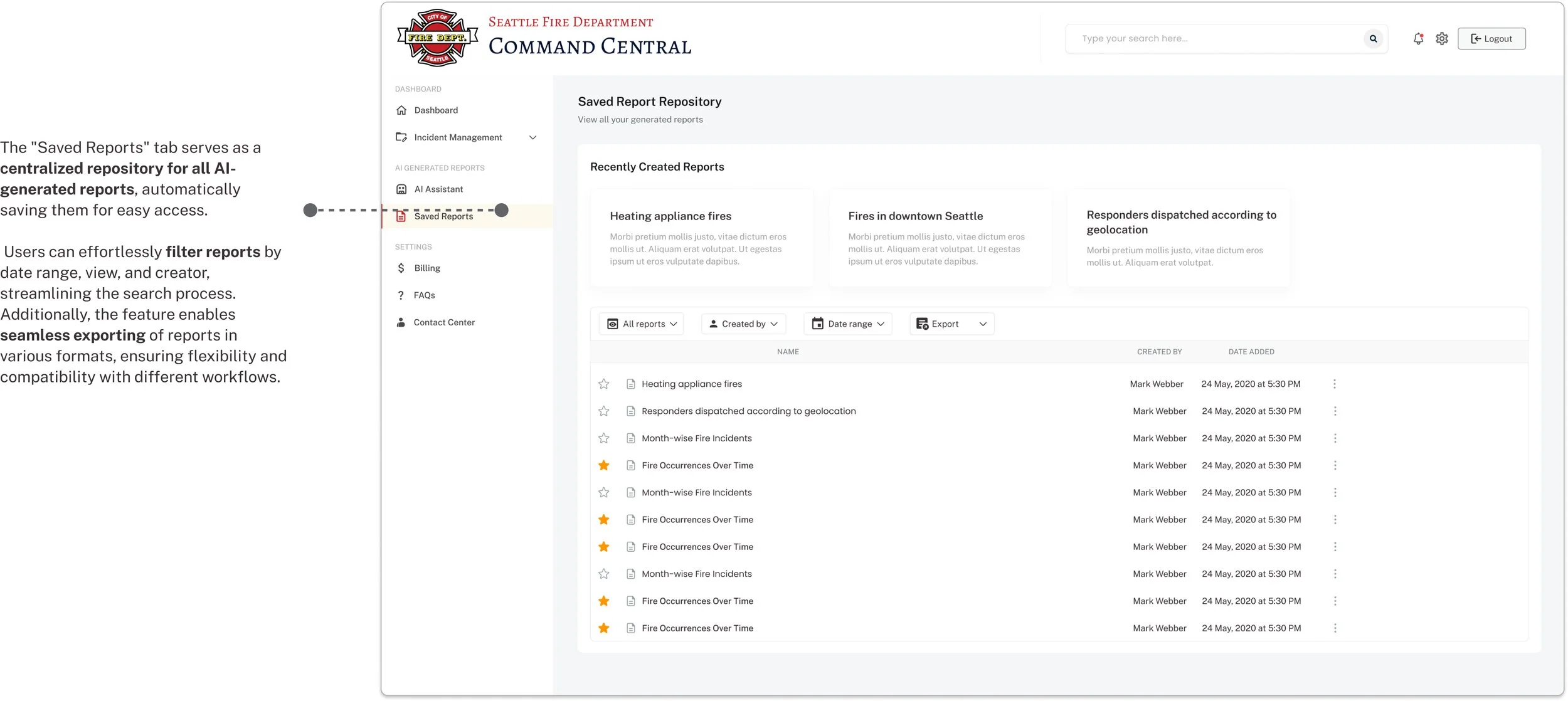The image size is (1568, 701).
Task: Go to Billing in the sidebar
Action: [x=426, y=268]
